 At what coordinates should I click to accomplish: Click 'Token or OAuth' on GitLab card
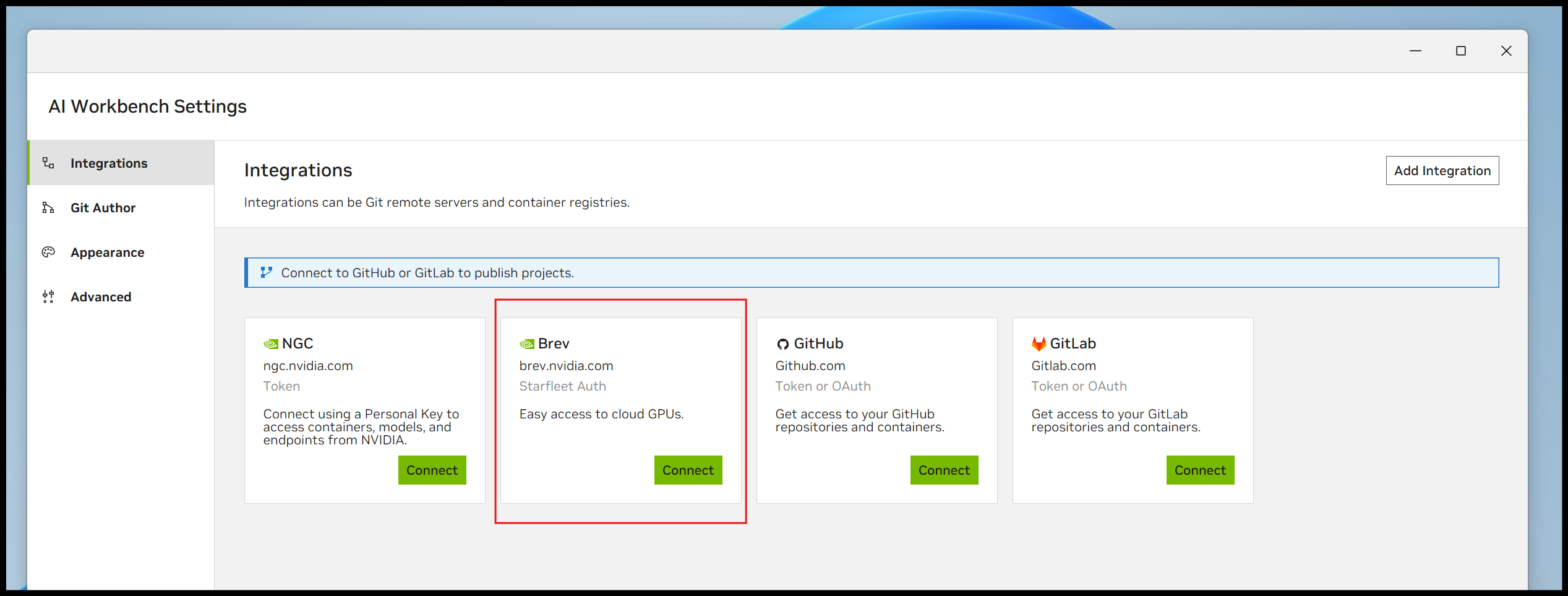click(x=1079, y=386)
